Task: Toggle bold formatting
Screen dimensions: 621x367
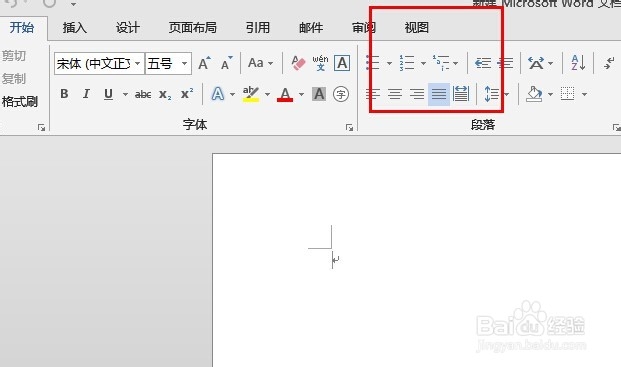Action: tap(64, 94)
